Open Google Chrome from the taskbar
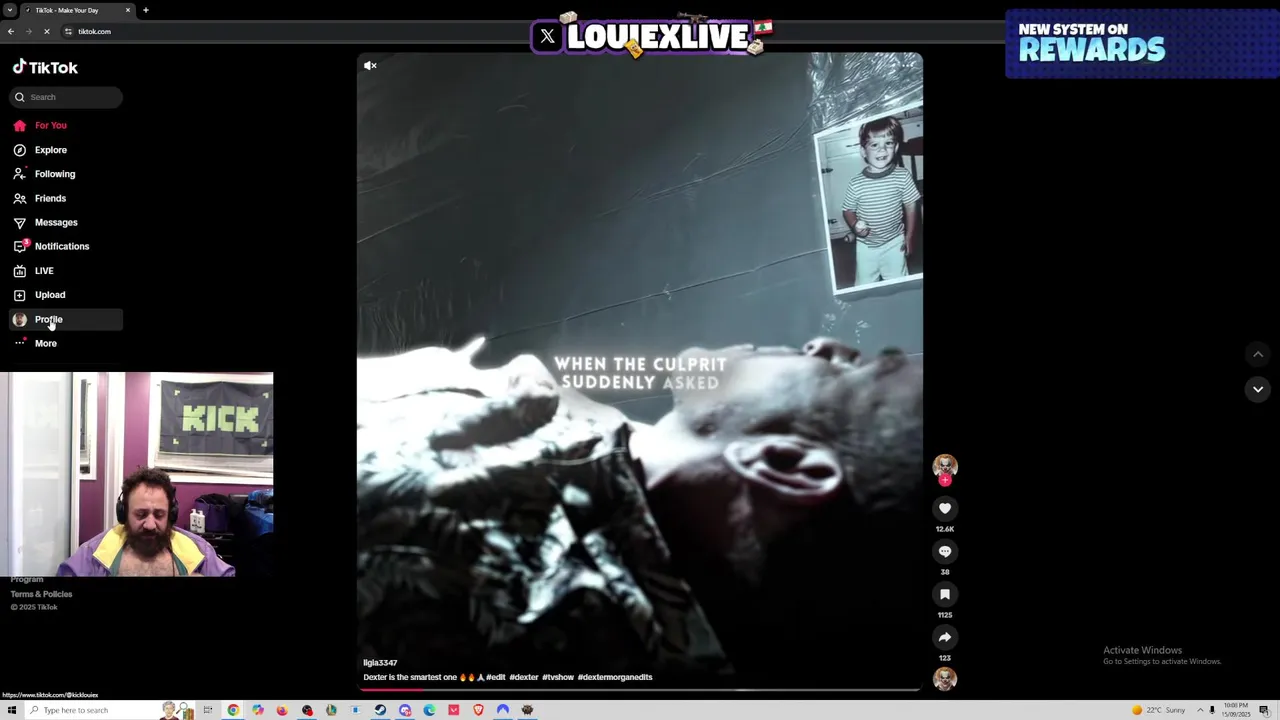 233,710
